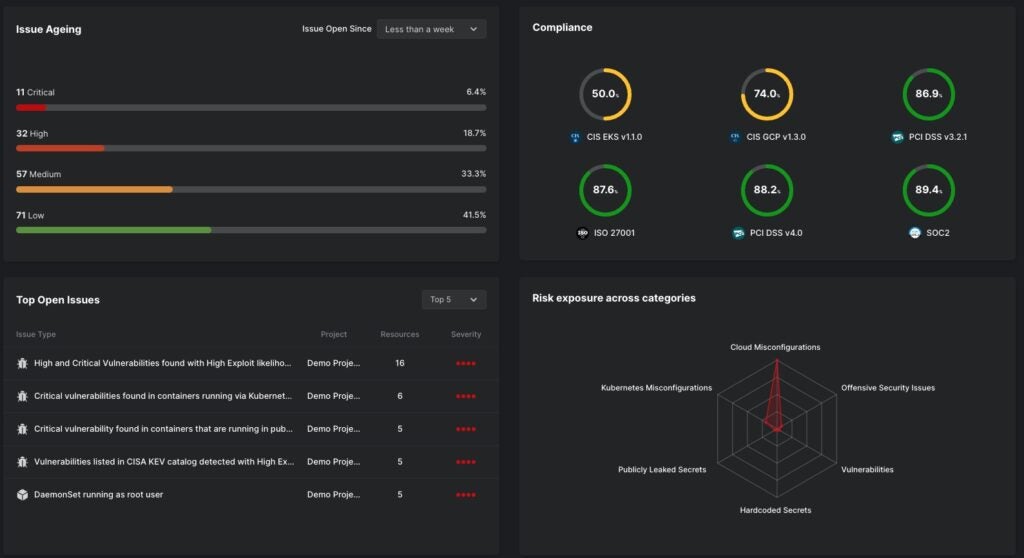Click the Medium issues orange progress bar
Screen dimensions: 1024x558
tap(94, 189)
